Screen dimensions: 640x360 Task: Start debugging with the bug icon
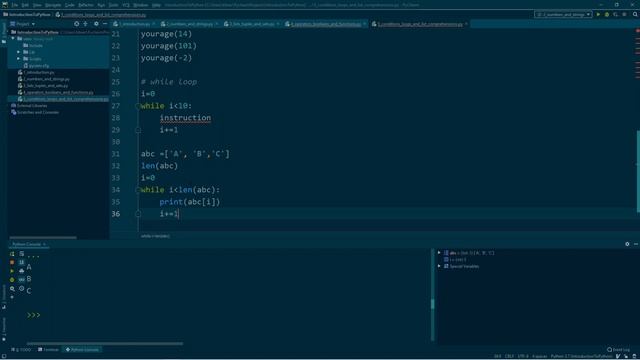pyautogui.click(x=607, y=14)
